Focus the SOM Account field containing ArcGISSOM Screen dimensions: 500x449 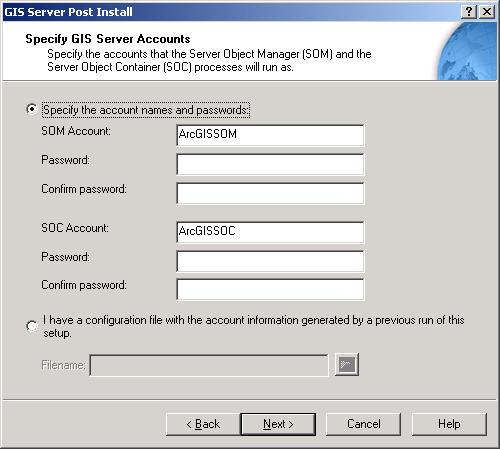(270, 135)
